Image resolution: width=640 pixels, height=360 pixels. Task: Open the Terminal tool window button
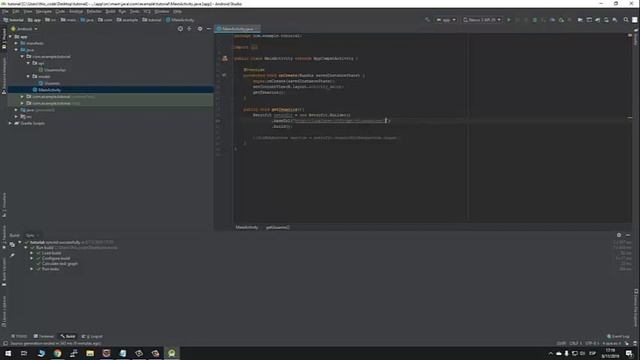tap(44, 336)
